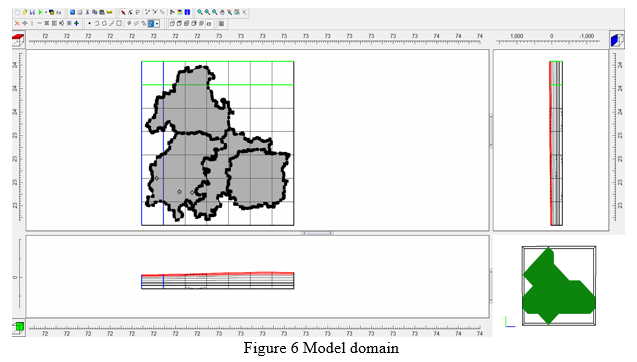637x362 pixels.
Task: Select the add vertical grid line tool
Action: click(32, 23)
